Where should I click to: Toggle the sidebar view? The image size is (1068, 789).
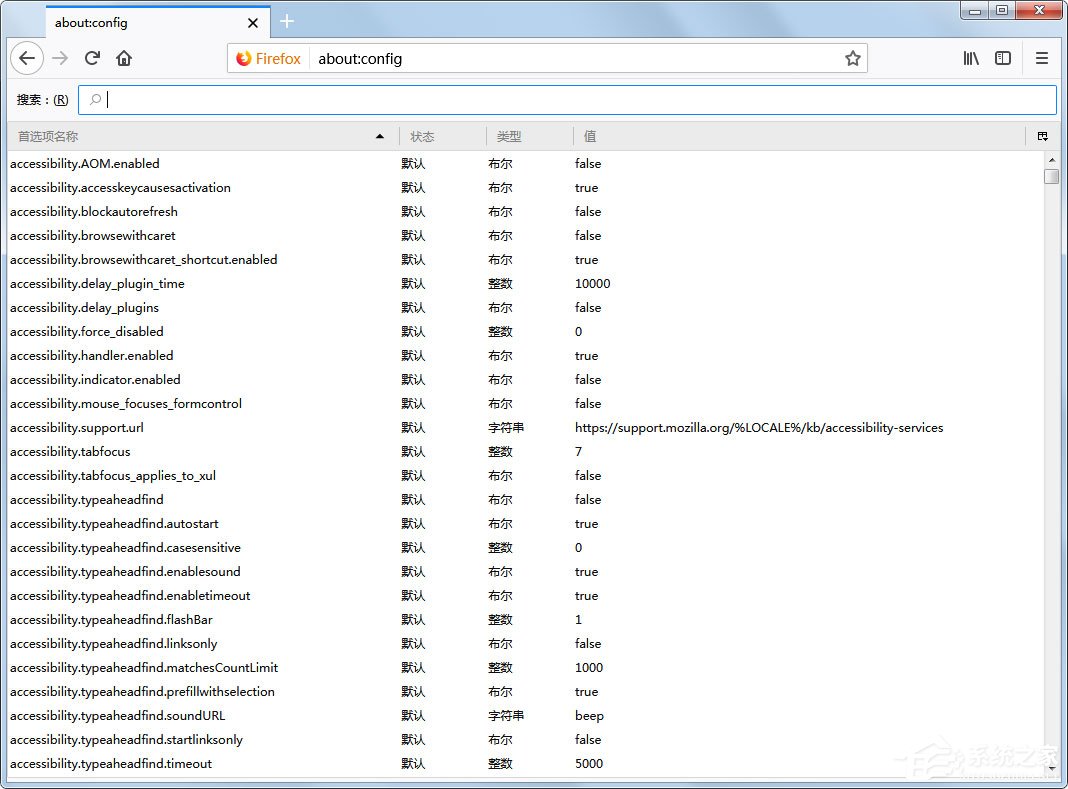coord(1003,58)
